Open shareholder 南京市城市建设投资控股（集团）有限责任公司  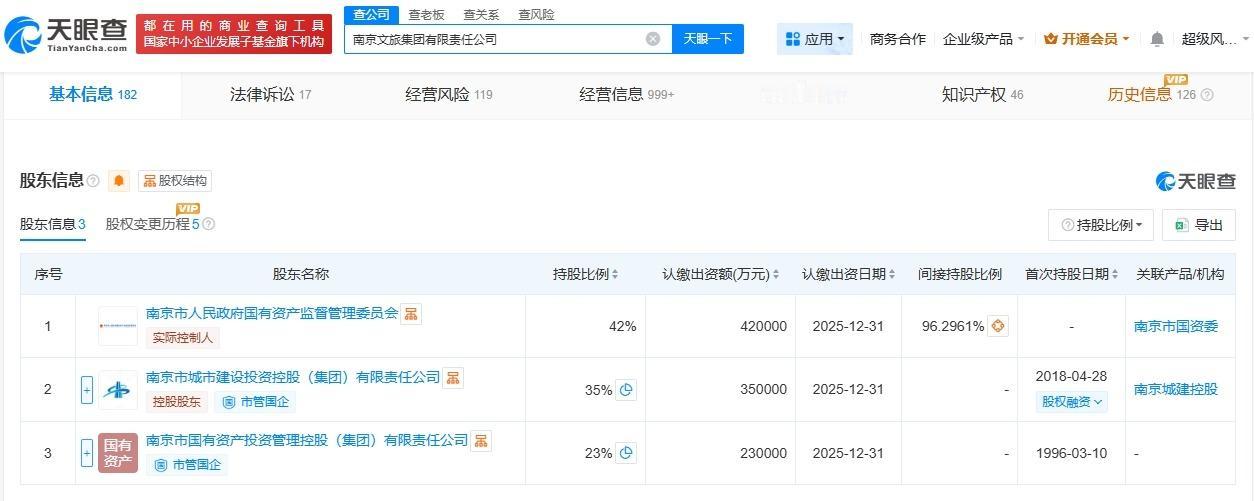[293, 377]
